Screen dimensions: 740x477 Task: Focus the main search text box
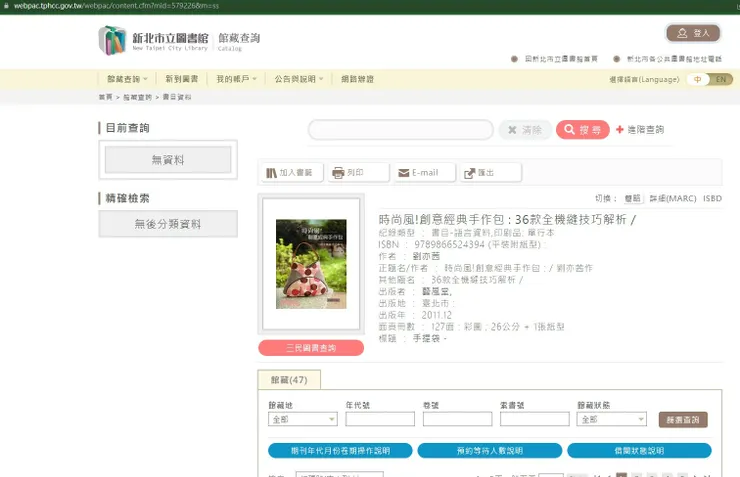401,130
